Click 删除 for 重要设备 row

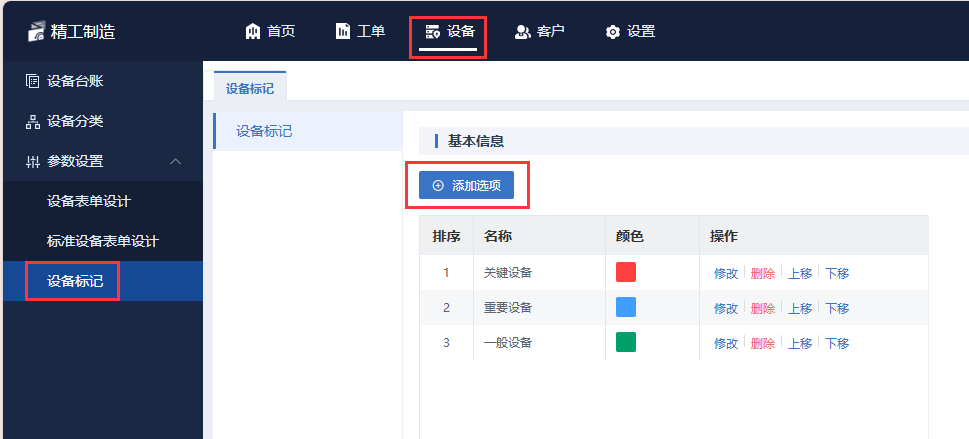tap(763, 308)
